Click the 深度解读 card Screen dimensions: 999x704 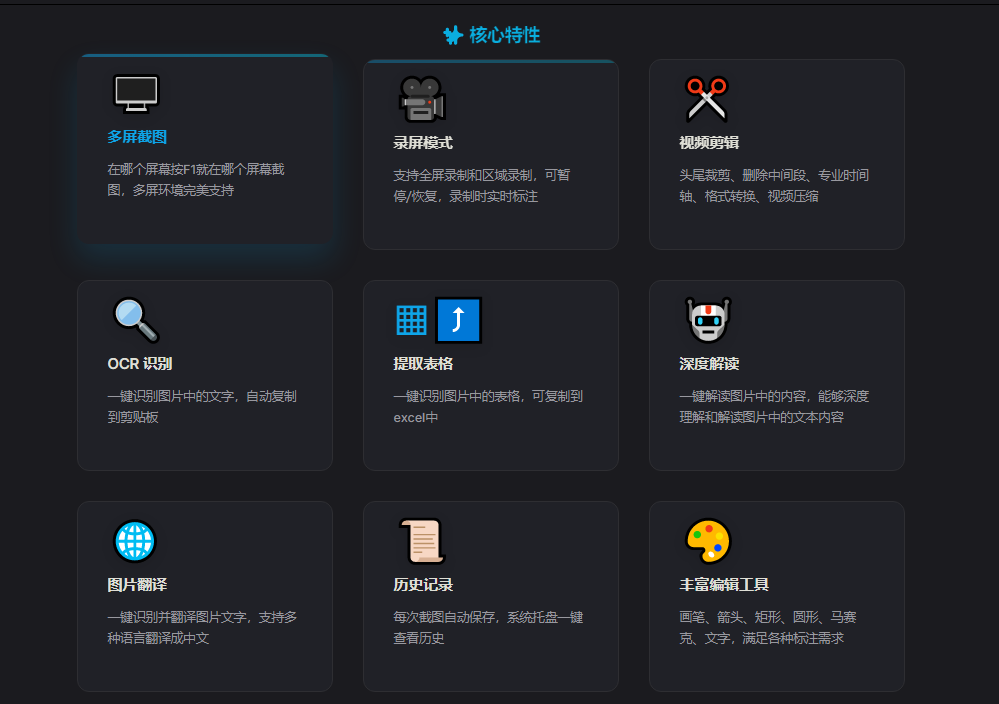tap(776, 375)
